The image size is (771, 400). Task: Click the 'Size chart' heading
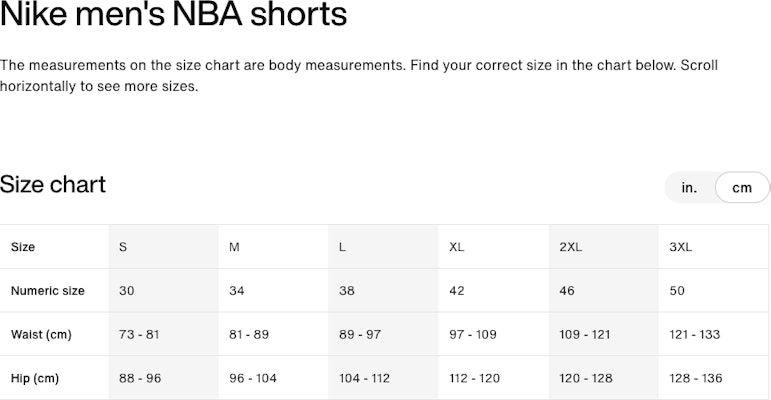click(x=53, y=185)
